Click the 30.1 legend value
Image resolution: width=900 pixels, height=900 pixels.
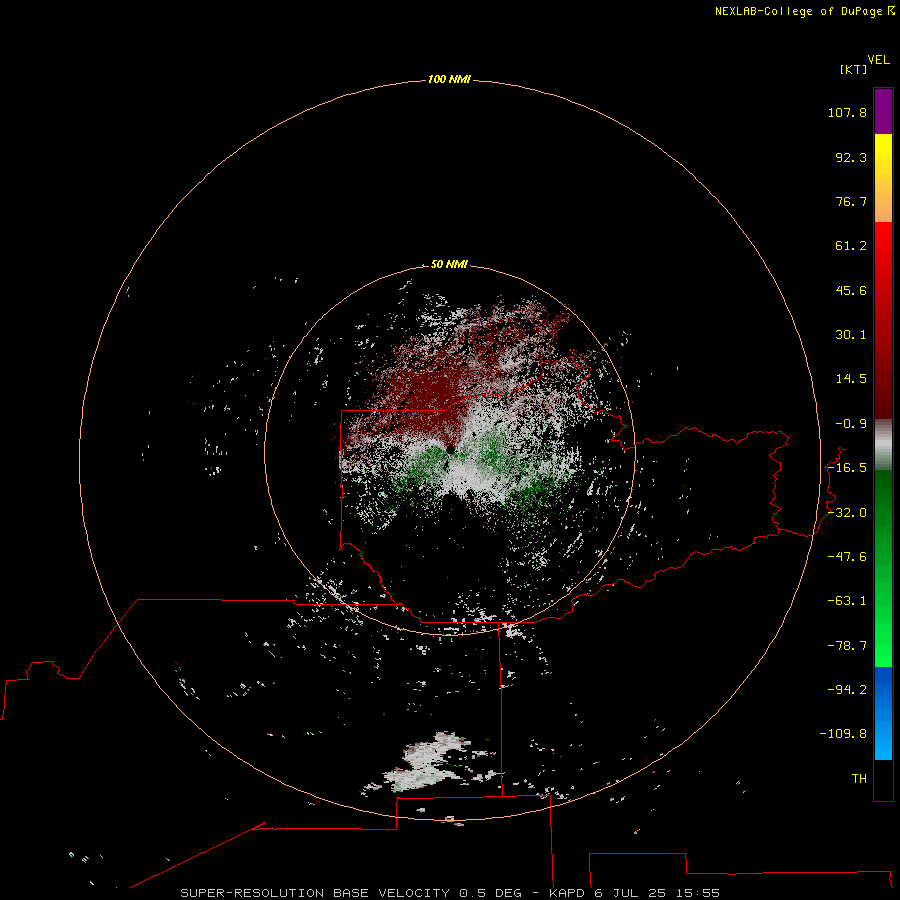click(851, 335)
